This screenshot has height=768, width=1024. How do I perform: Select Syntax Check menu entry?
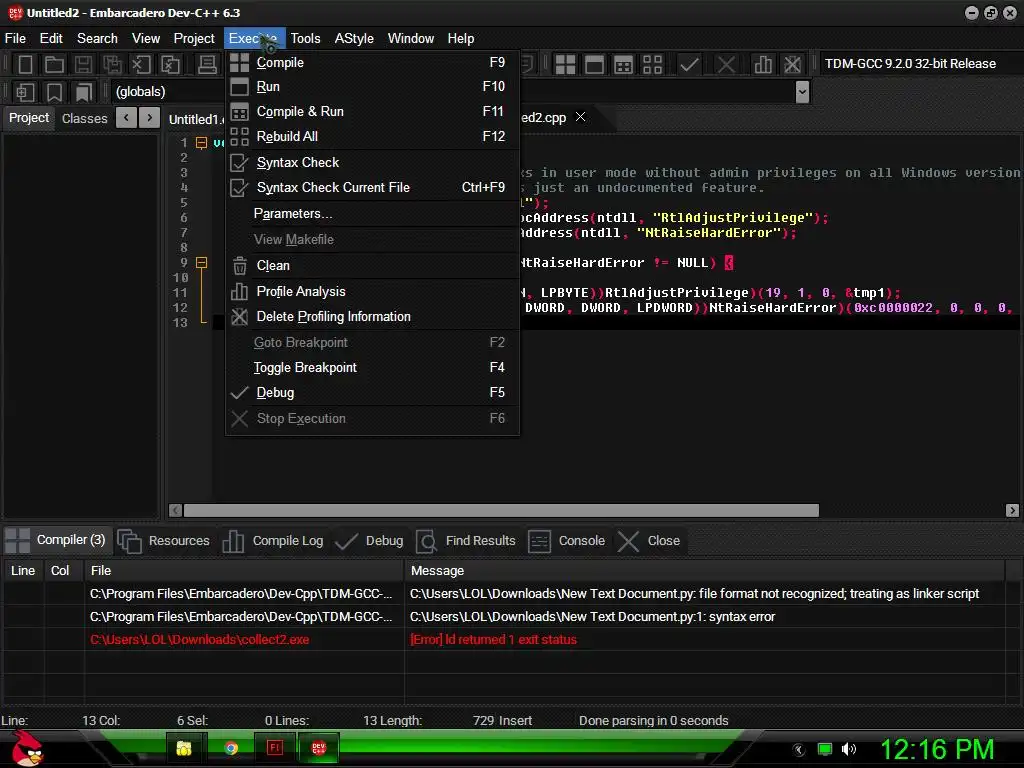pos(372,162)
